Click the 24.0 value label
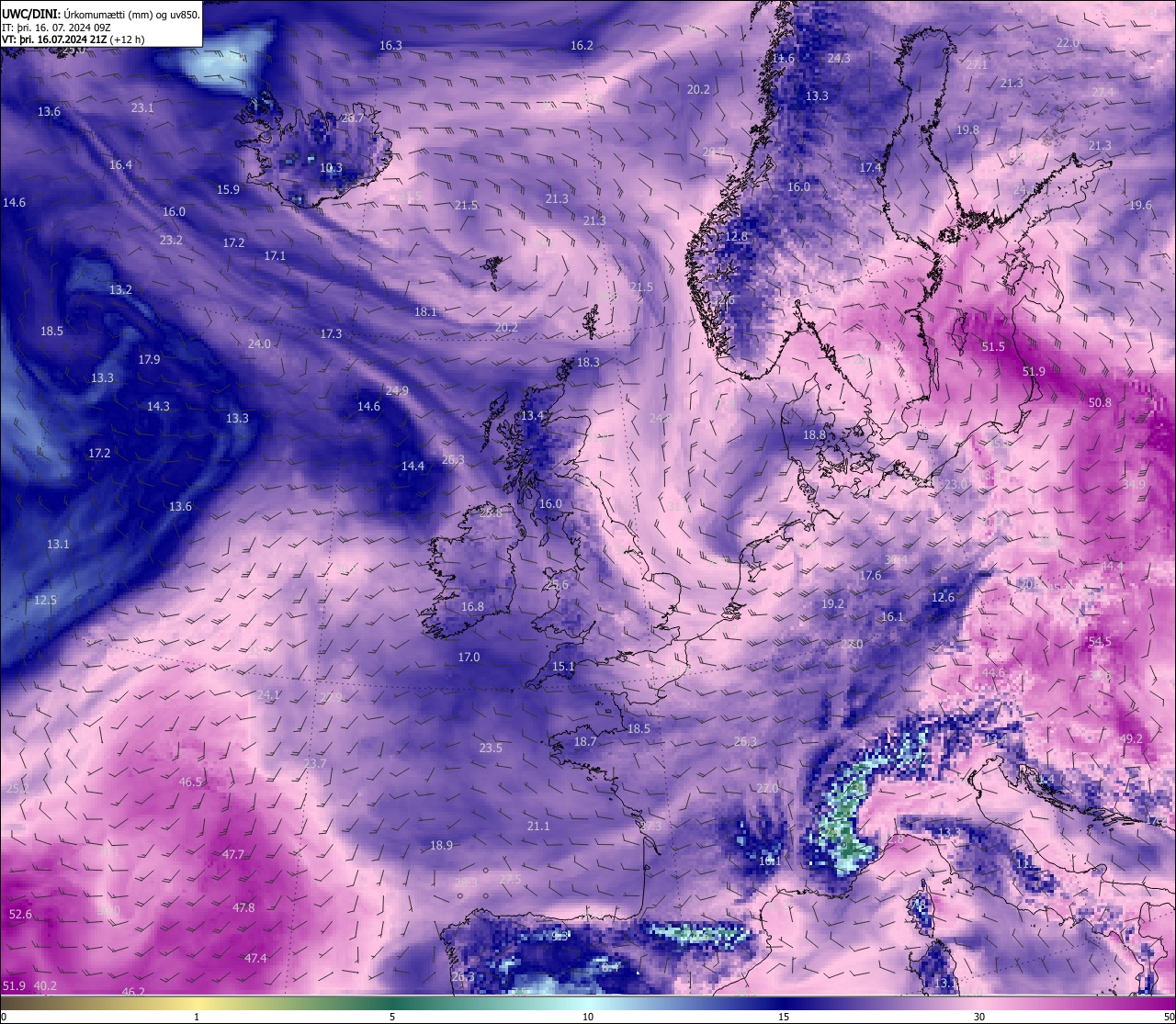This screenshot has width=1176, height=1024. tap(259, 343)
